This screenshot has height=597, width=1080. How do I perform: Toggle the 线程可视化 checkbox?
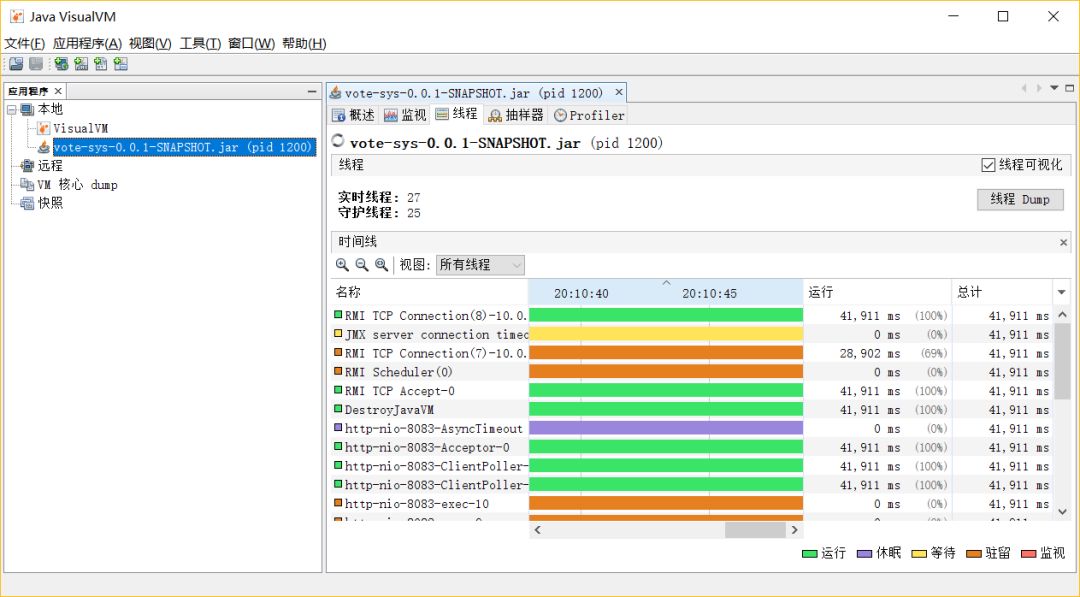click(988, 165)
